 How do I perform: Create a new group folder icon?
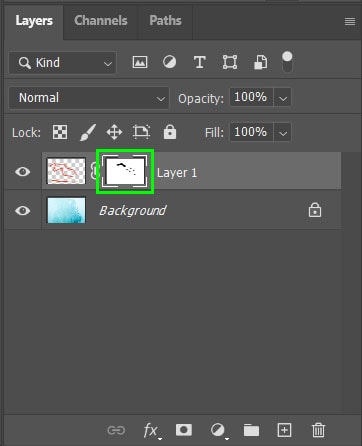251,430
